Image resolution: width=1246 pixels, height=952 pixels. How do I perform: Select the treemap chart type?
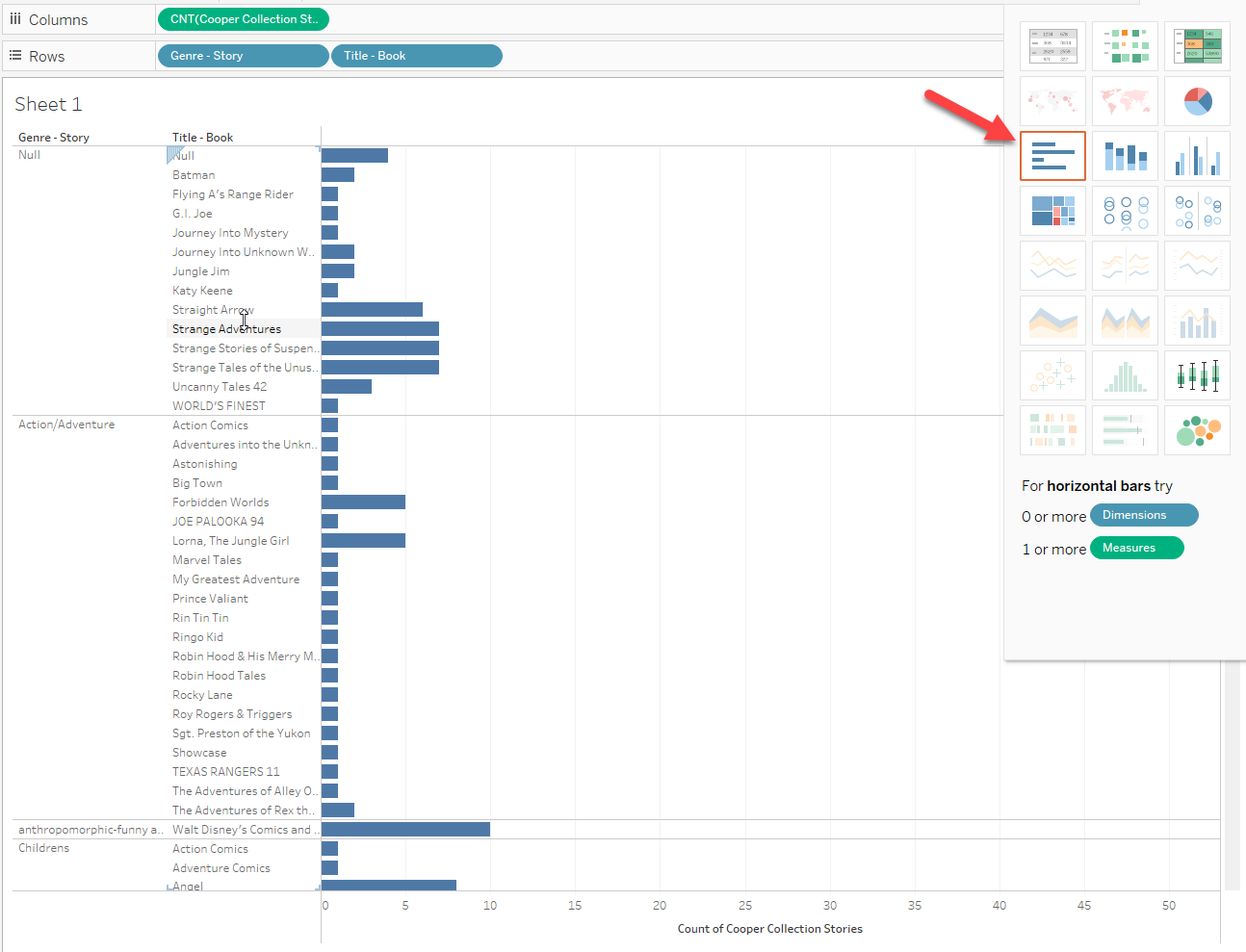coord(1052,211)
